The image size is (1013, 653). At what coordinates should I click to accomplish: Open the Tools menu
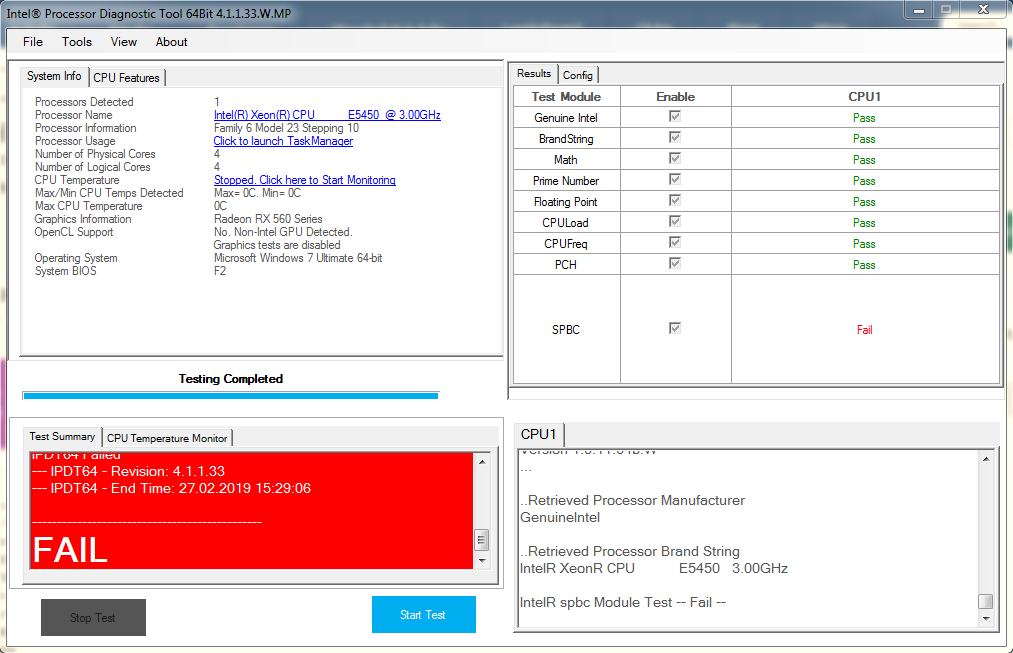[77, 42]
